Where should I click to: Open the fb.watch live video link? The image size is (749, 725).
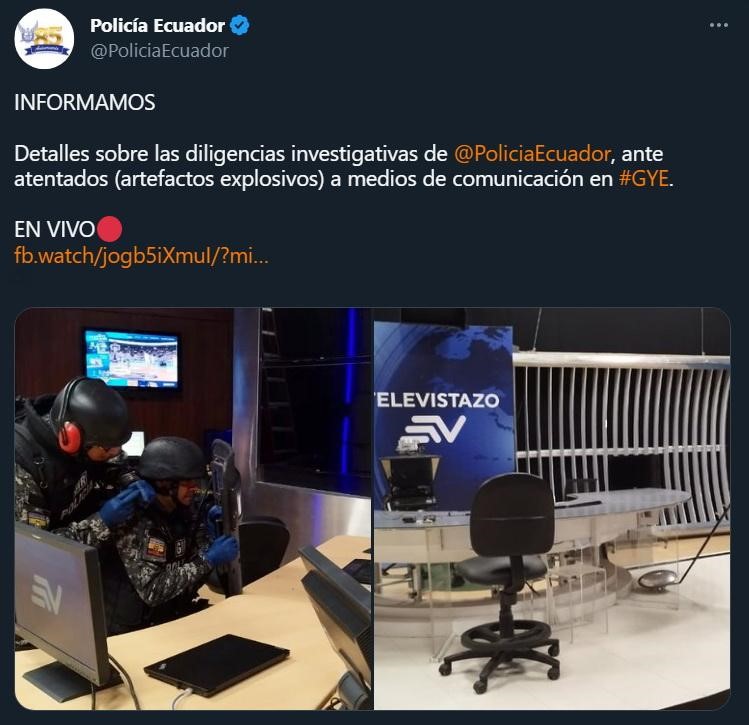(x=141, y=256)
